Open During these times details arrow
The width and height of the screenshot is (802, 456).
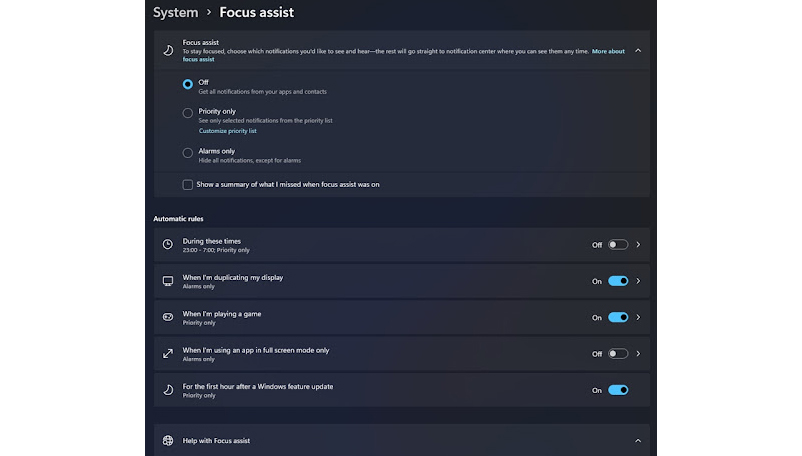[638, 245]
